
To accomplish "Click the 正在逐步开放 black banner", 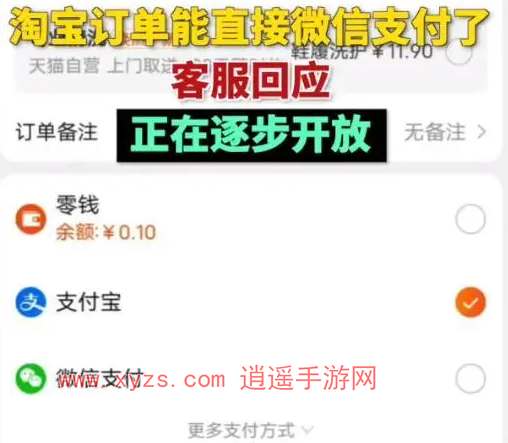I will tap(252, 135).
